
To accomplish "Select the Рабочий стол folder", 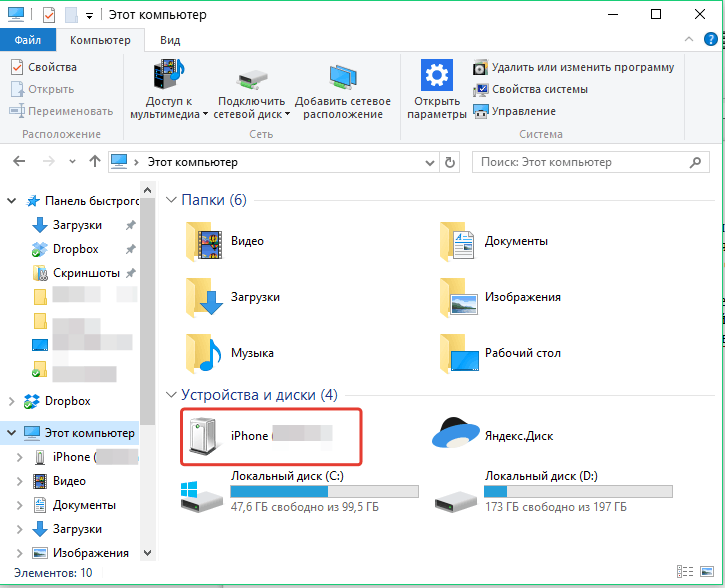I will 500,353.
